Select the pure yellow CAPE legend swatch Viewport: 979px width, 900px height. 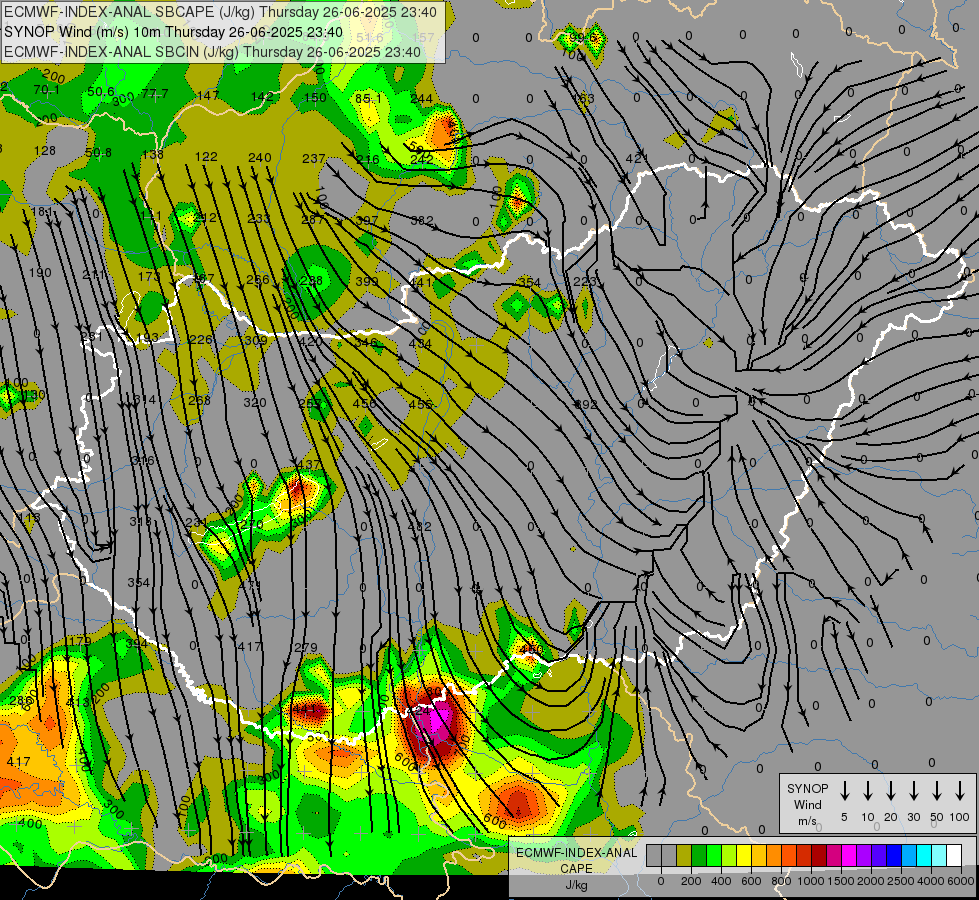click(x=744, y=855)
